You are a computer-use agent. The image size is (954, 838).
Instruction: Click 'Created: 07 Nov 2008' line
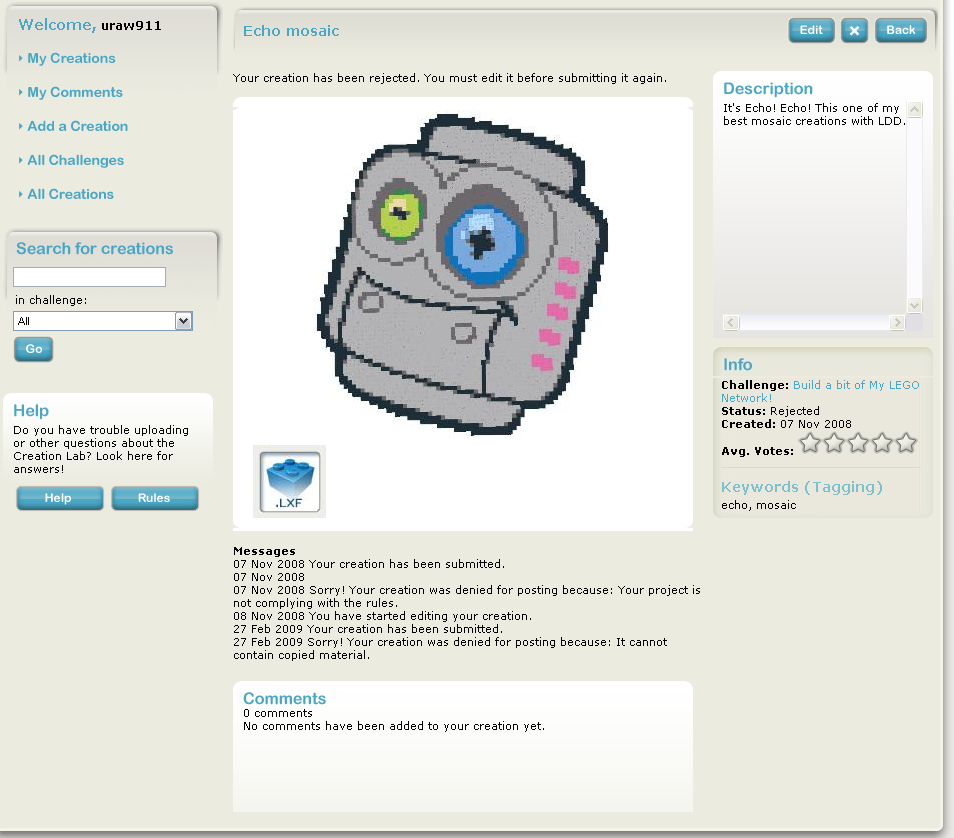(786, 424)
